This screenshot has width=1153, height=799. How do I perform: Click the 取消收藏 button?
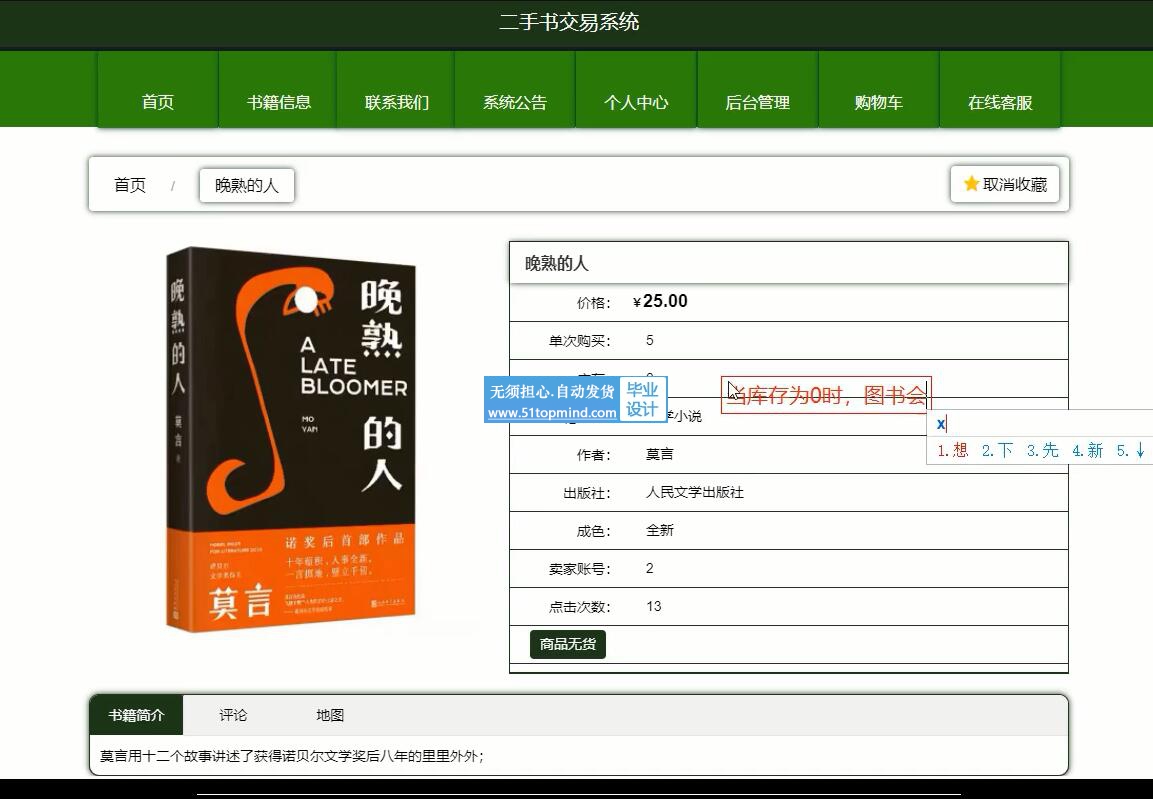coord(1004,184)
